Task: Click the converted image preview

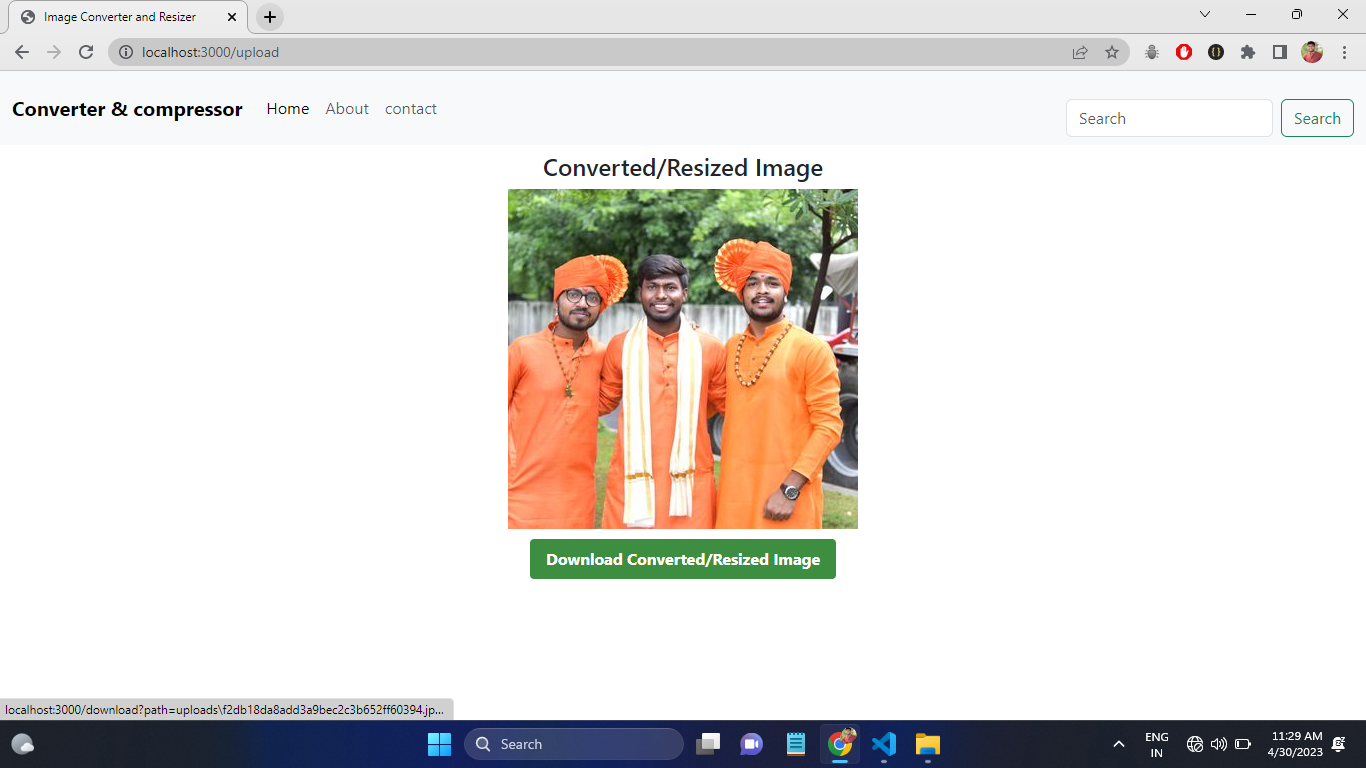Action: [683, 359]
